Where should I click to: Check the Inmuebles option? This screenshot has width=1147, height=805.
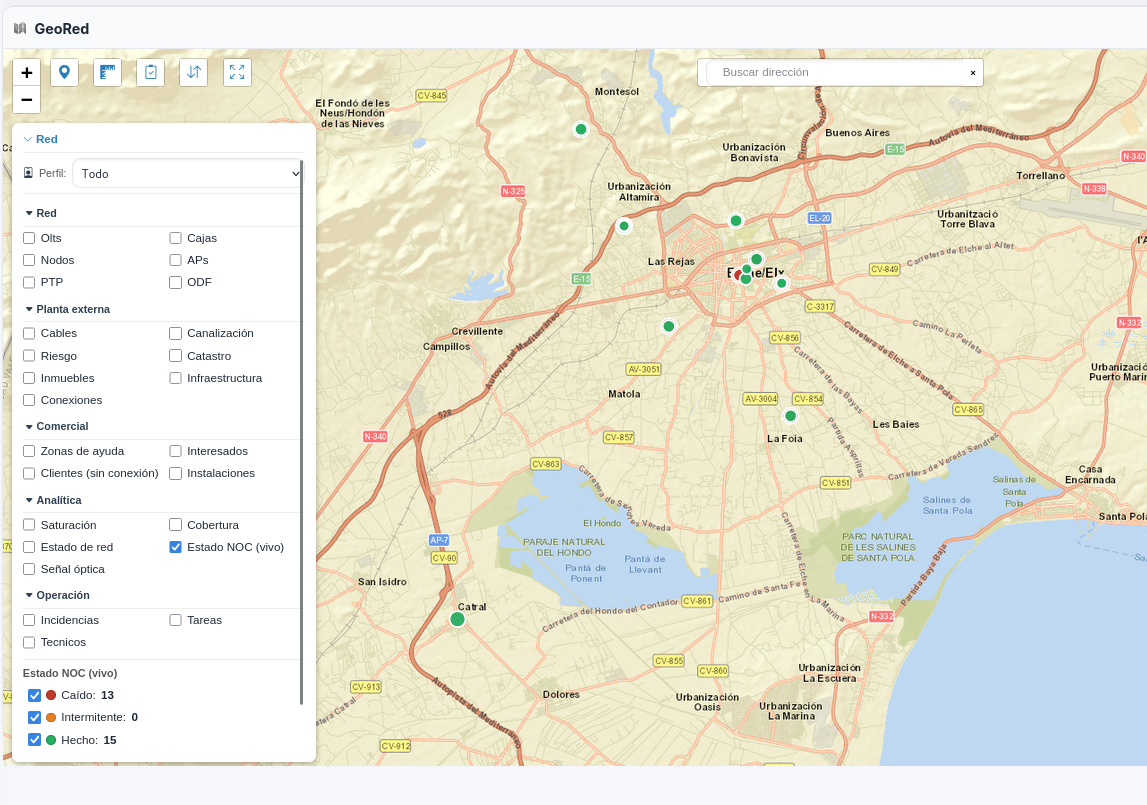click(29, 378)
